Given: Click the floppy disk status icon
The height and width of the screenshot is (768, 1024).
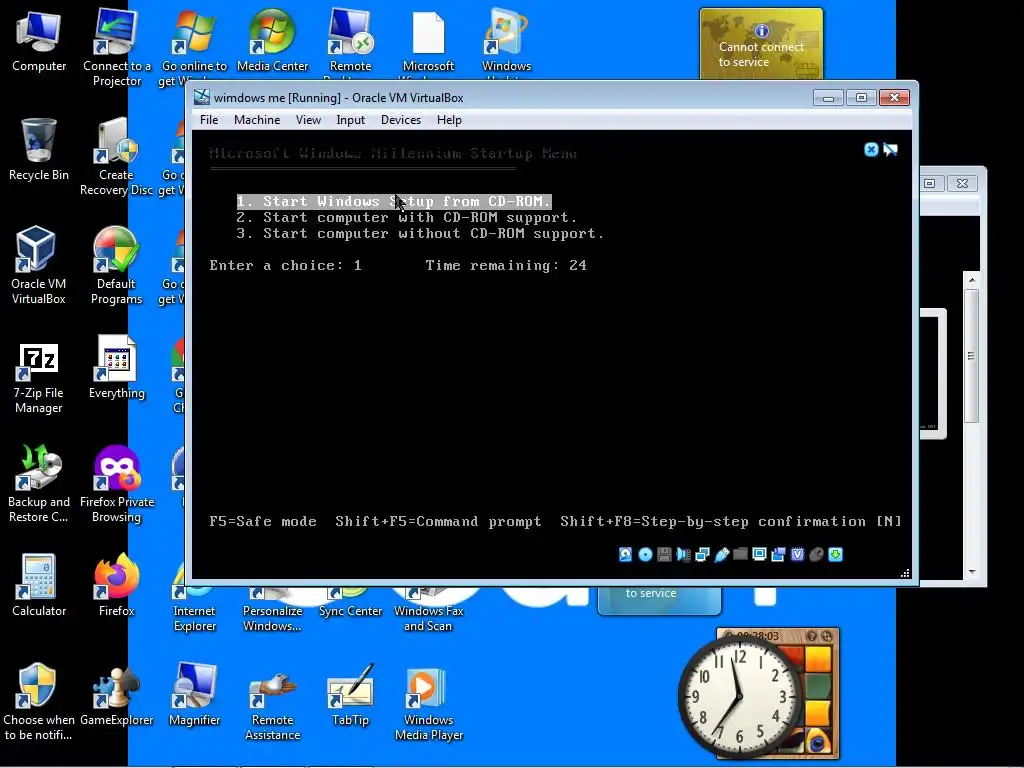Looking at the screenshot, I should [664, 554].
